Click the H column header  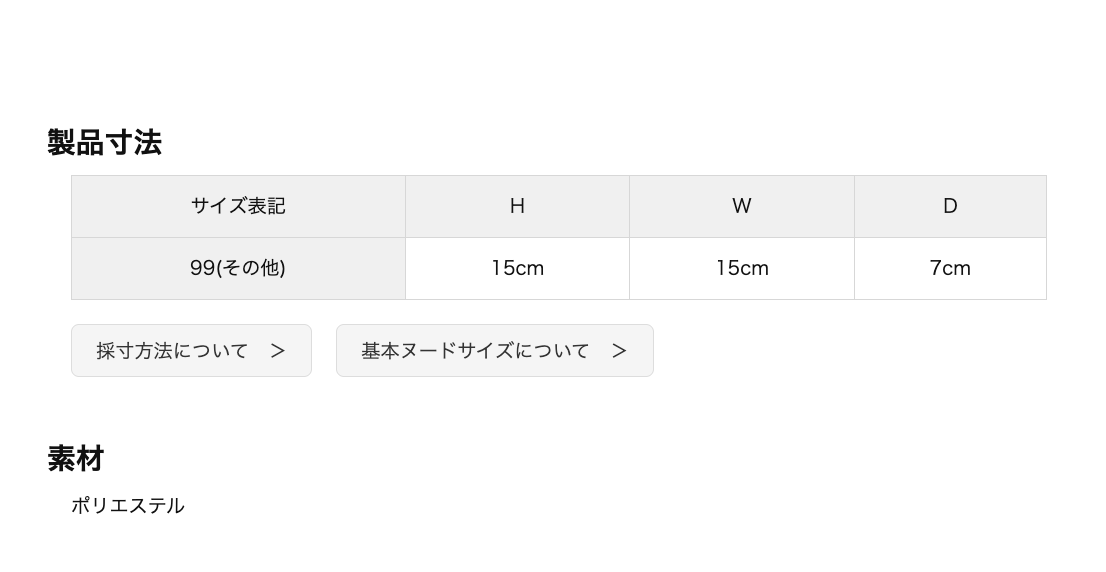(517, 207)
